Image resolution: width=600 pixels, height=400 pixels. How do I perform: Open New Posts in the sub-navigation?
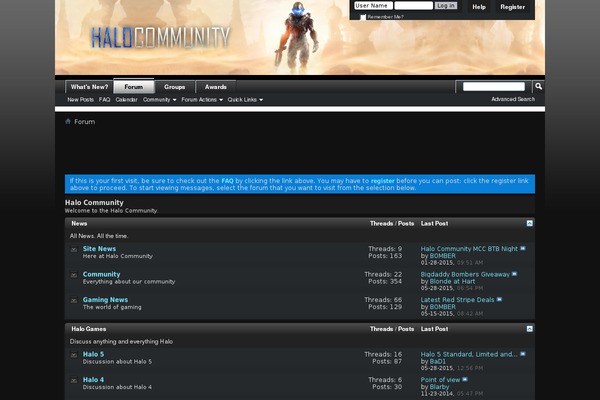coord(80,100)
